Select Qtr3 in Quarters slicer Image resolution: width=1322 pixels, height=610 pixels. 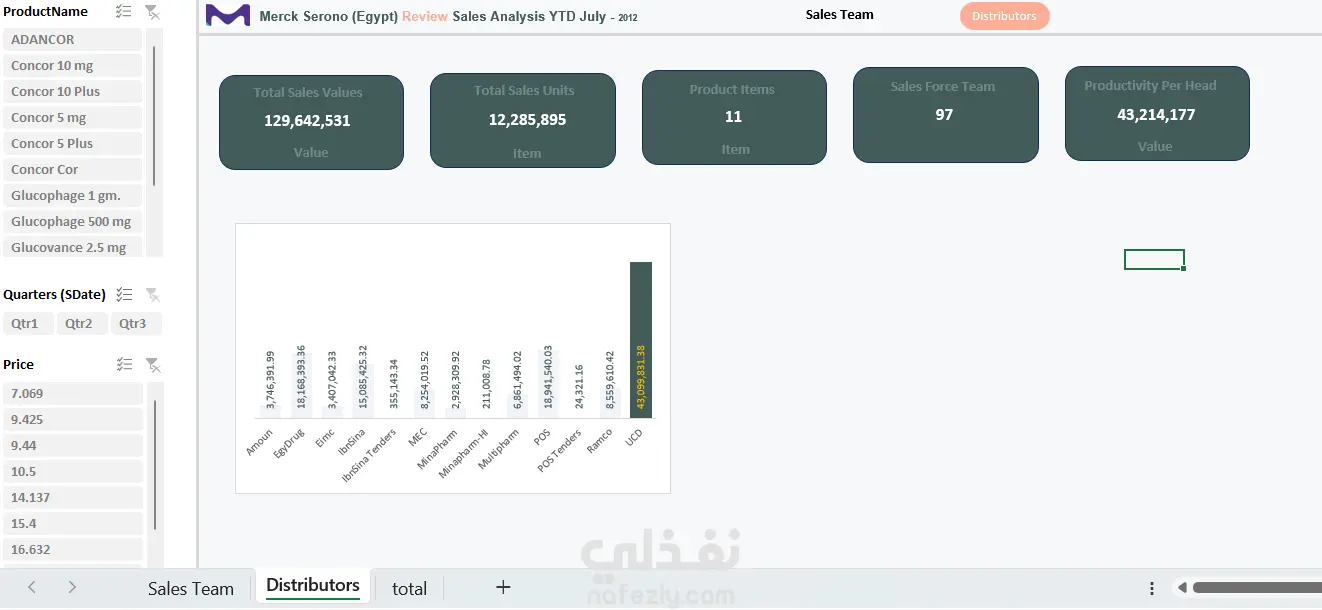[x=136, y=323]
